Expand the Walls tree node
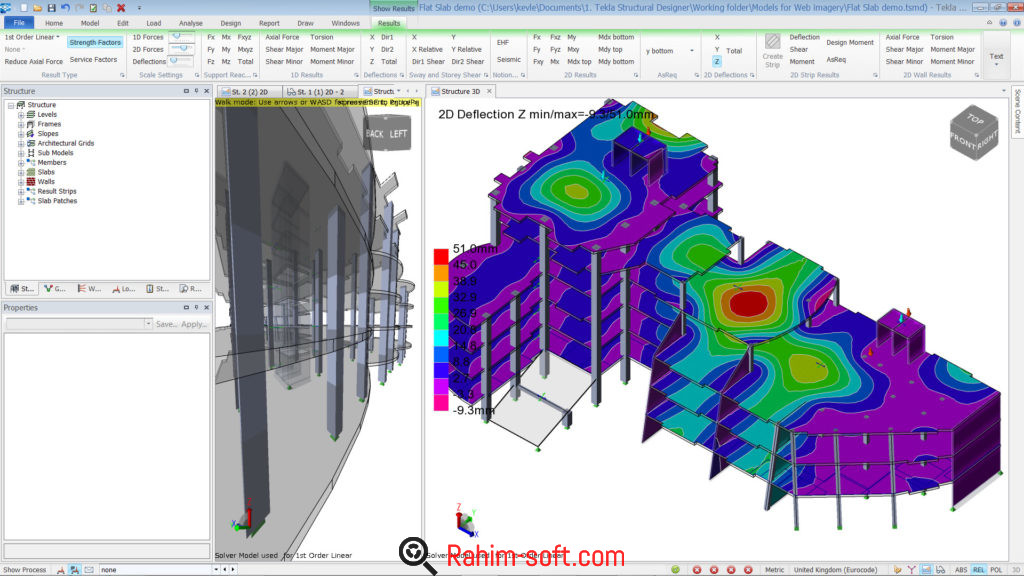This screenshot has height=576, width=1024. 21,182
